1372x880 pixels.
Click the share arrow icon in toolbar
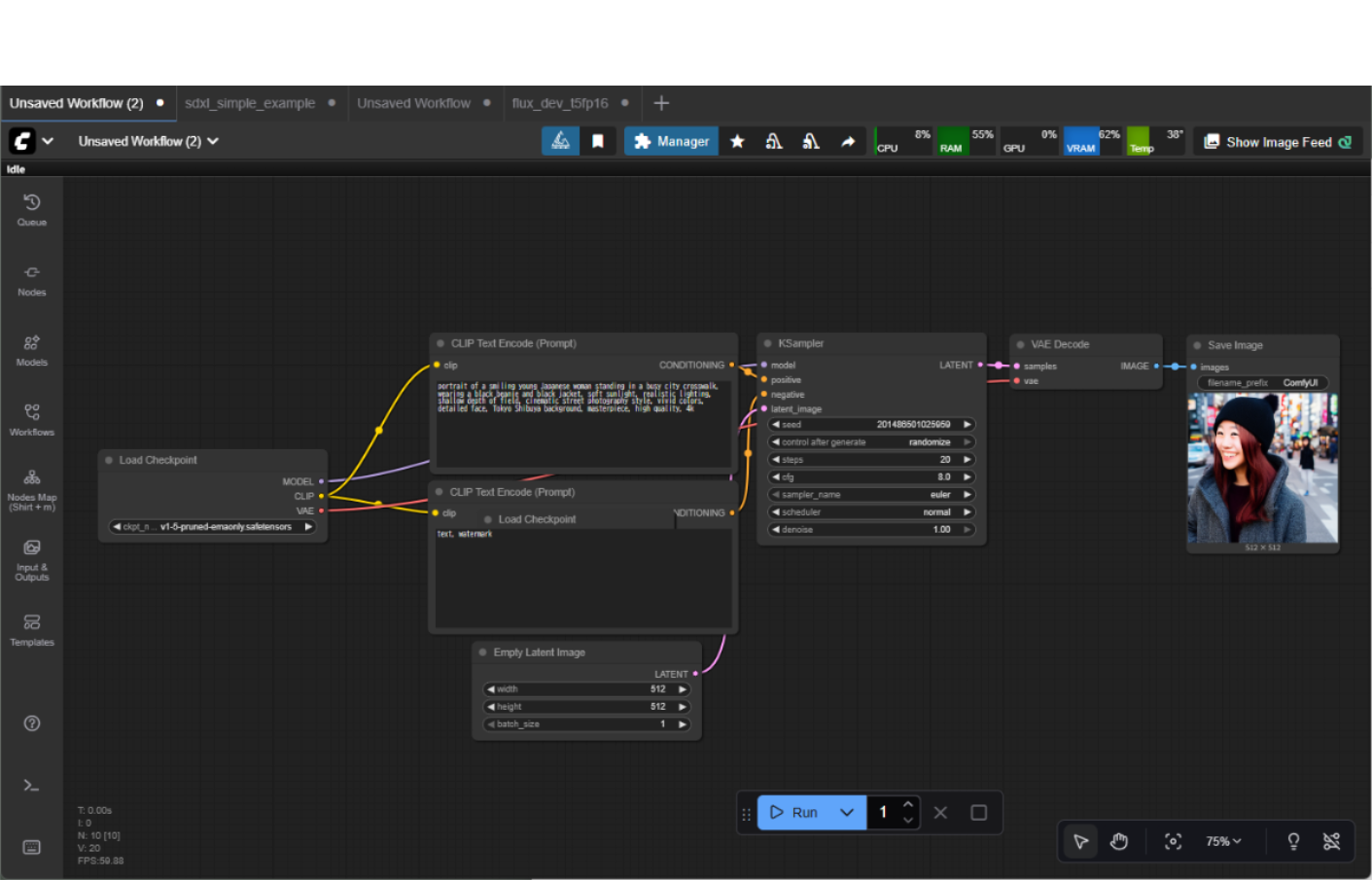point(848,142)
